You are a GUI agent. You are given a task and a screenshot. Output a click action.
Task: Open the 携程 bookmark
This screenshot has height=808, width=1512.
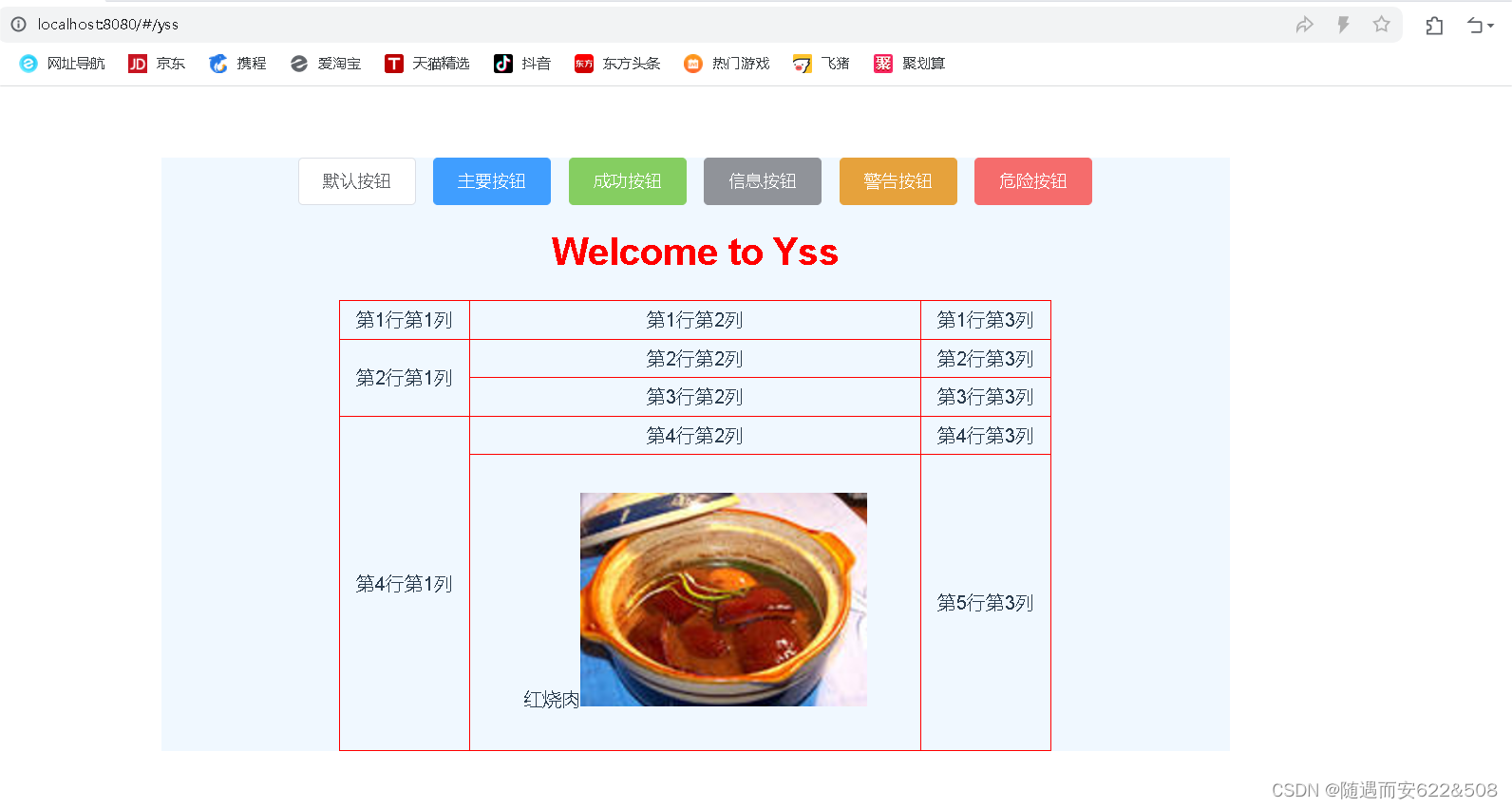click(237, 64)
